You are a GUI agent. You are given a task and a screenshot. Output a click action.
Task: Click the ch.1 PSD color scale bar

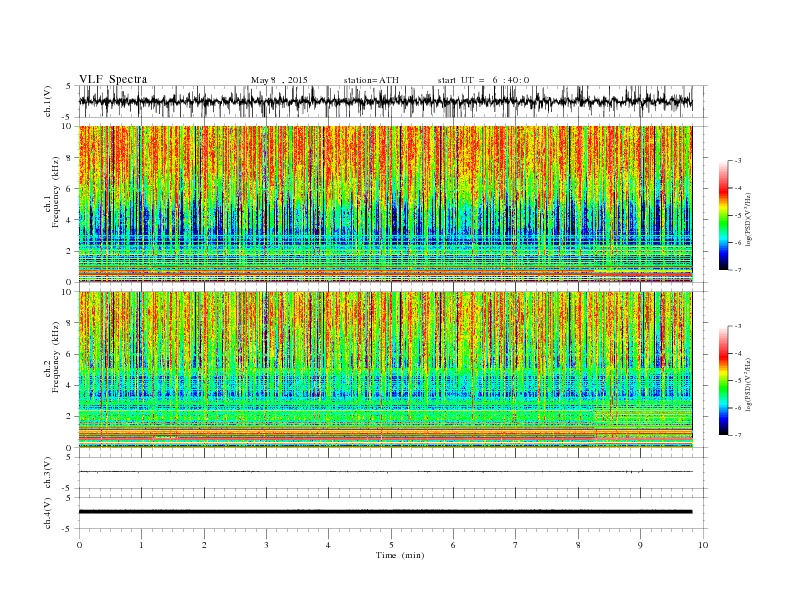point(723,216)
